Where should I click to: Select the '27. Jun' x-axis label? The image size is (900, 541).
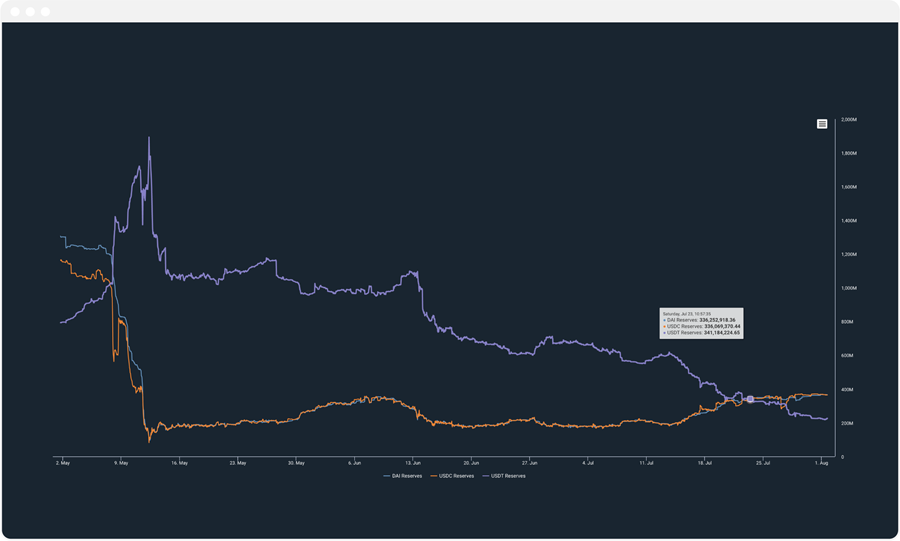(x=530, y=463)
